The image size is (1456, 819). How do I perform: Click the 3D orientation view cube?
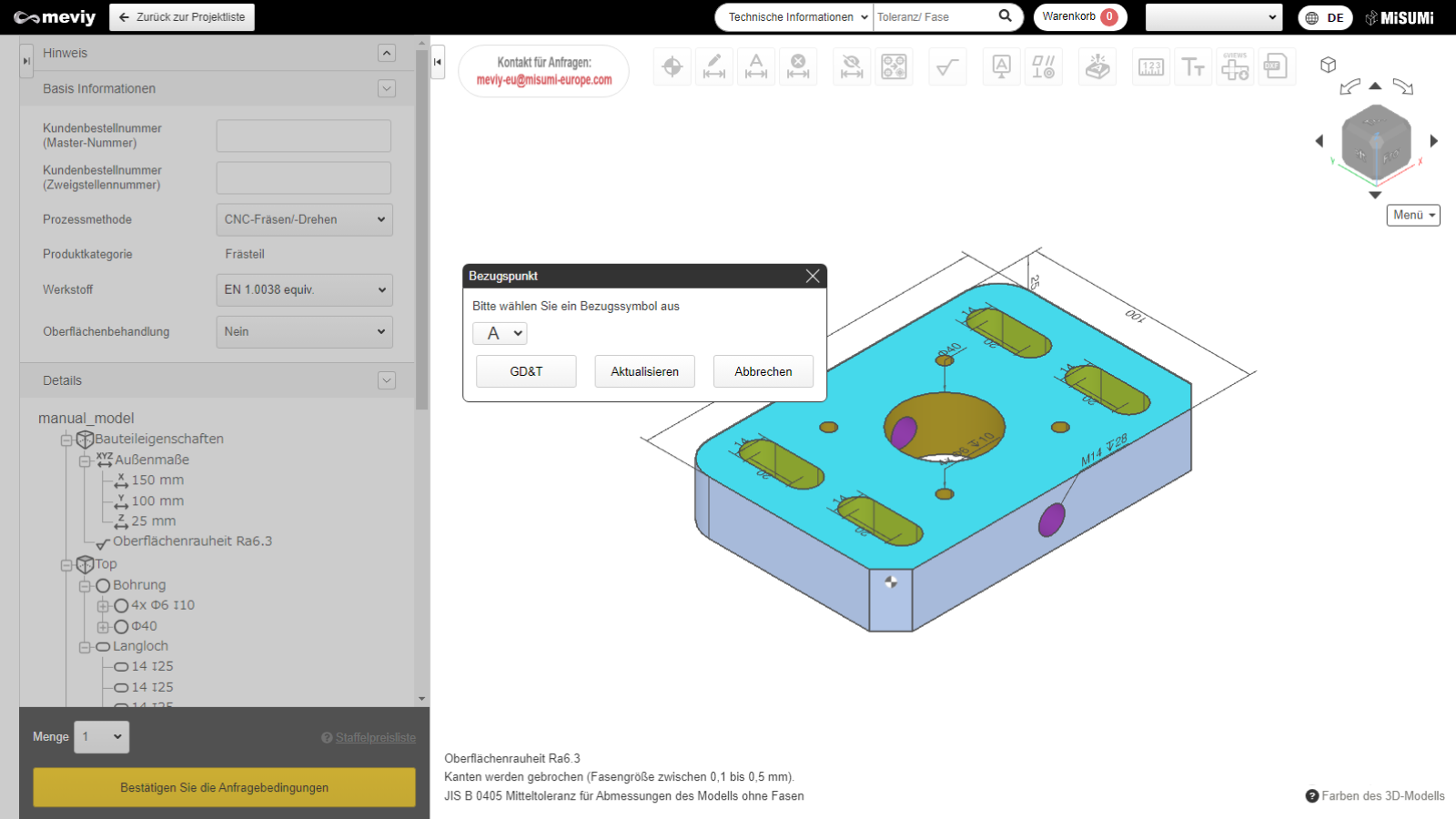tap(1376, 141)
